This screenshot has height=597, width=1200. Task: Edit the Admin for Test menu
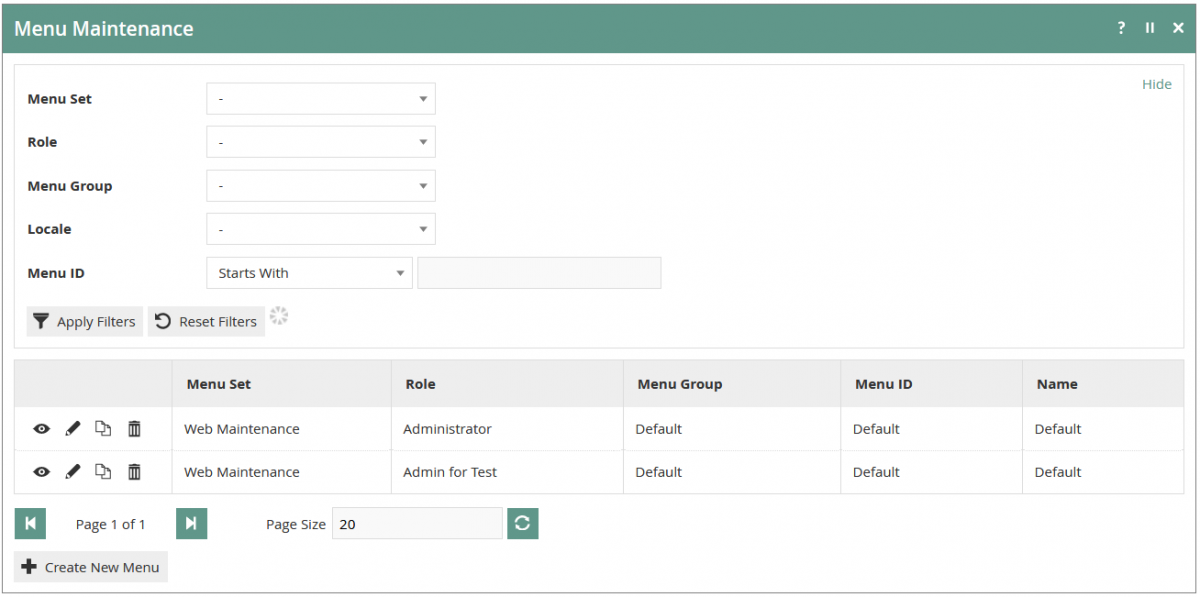click(72, 471)
